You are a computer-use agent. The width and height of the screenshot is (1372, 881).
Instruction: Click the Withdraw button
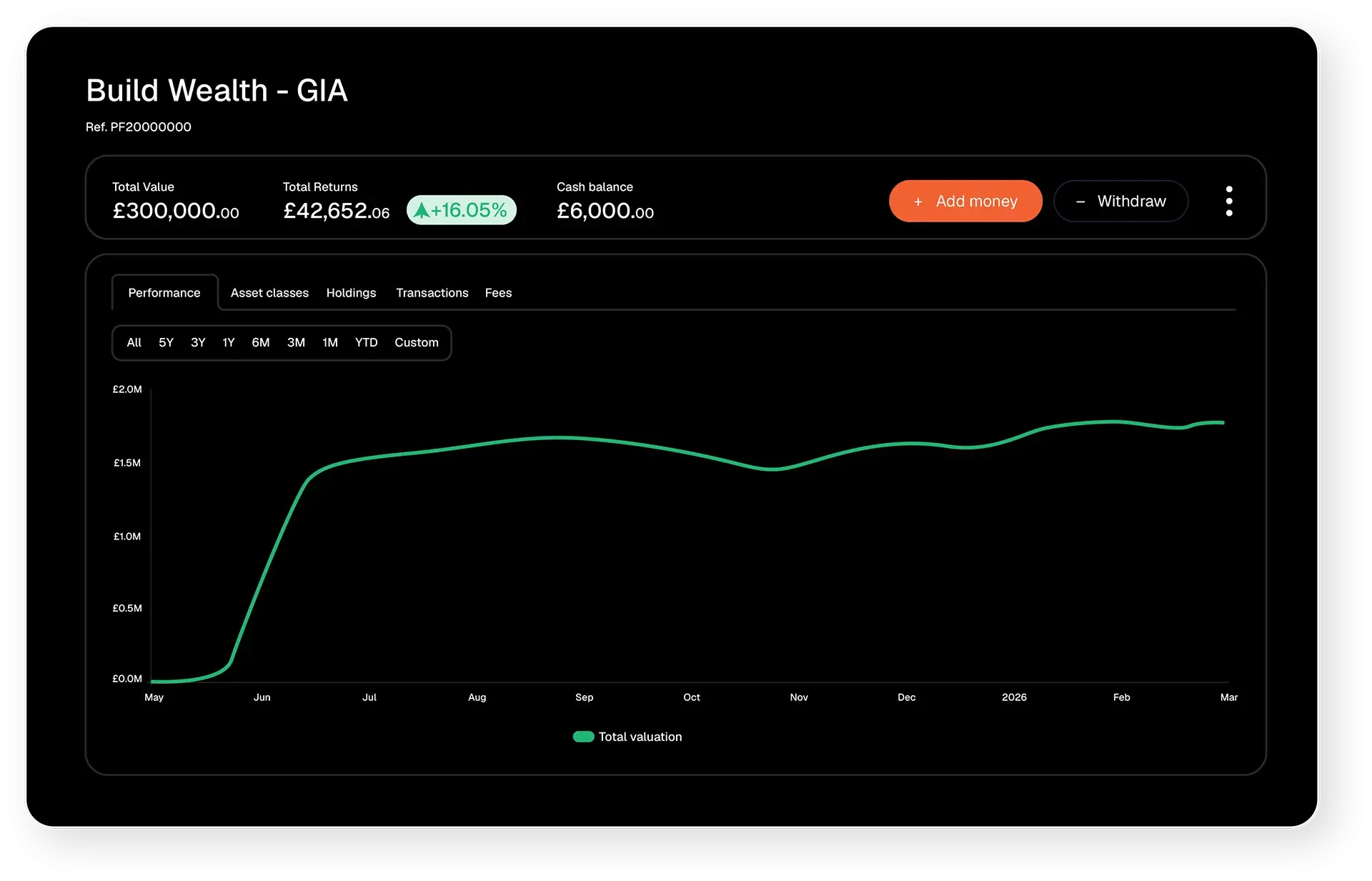[1120, 201]
